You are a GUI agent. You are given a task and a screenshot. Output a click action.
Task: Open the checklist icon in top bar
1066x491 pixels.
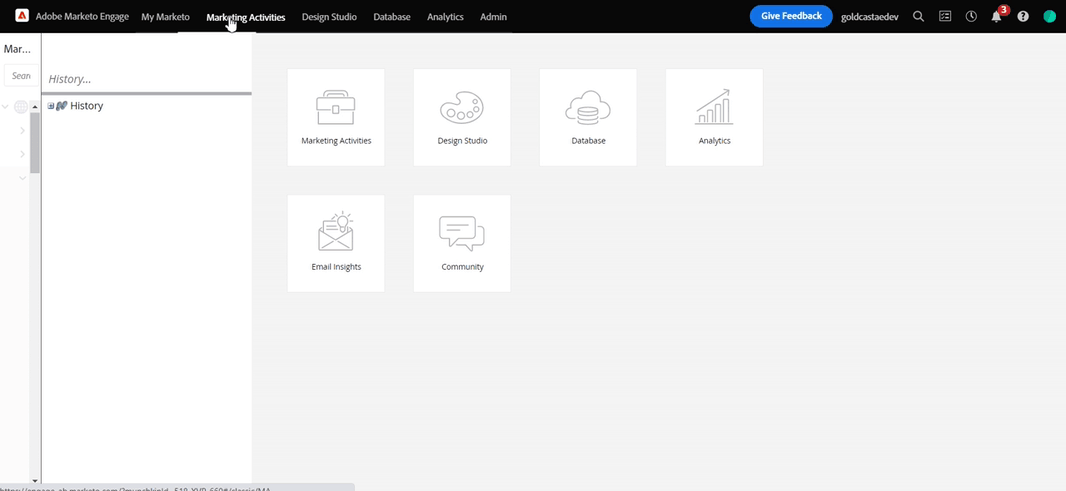pyautogui.click(x=945, y=16)
